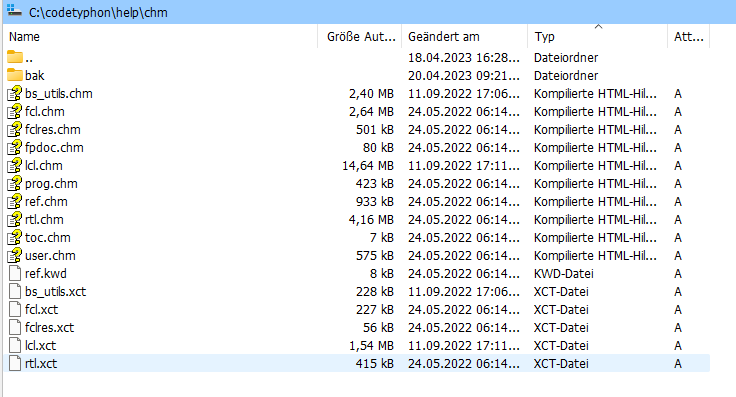Screen dimensions: 736x397
Task: Click the 4,16 MB size of rtl.chm
Action: [371, 219]
